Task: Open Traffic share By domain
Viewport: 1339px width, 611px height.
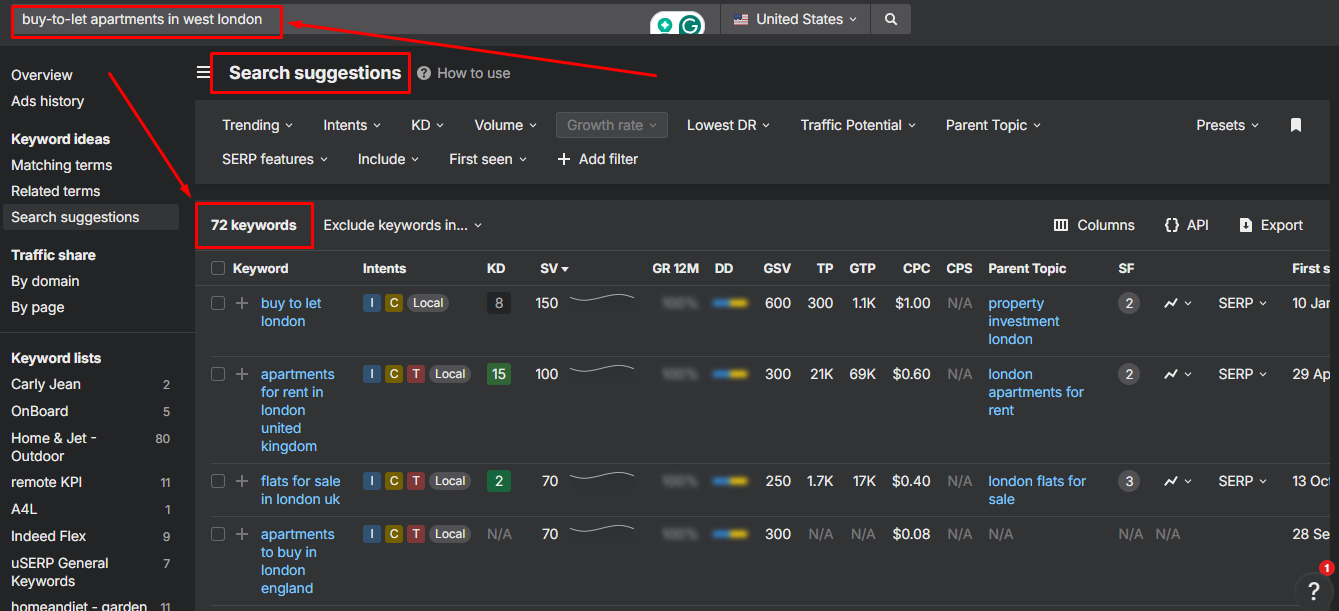Action: click(x=45, y=281)
